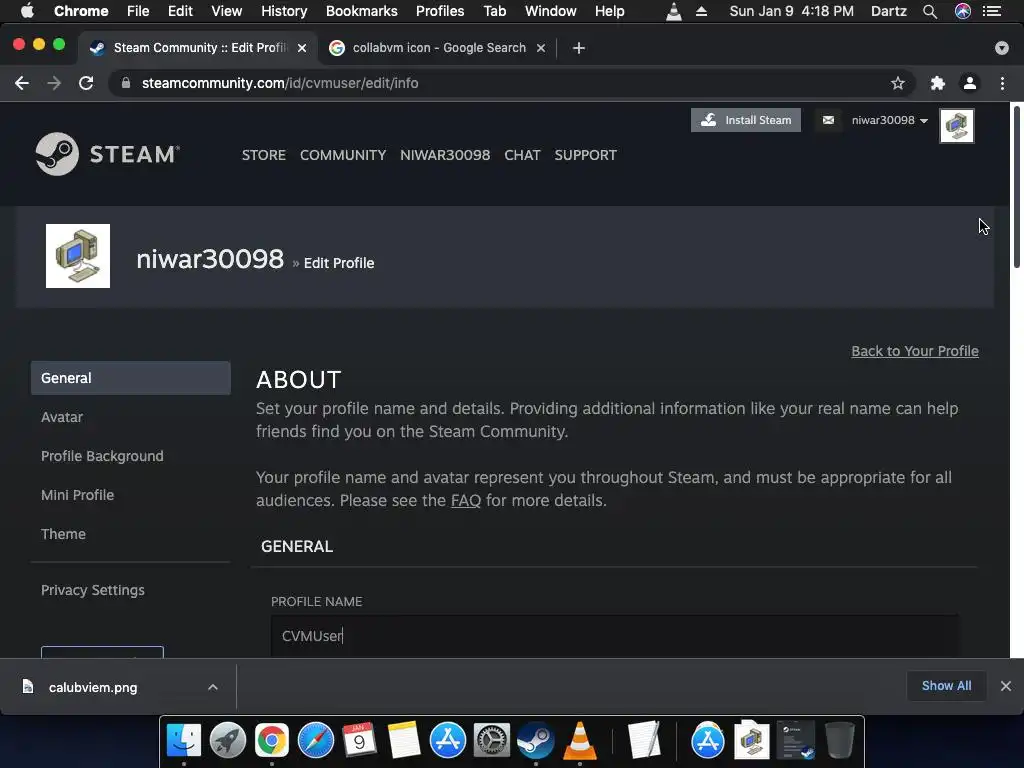
Task: Open the View menu
Action: pyautogui.click(x=227, y=11)
